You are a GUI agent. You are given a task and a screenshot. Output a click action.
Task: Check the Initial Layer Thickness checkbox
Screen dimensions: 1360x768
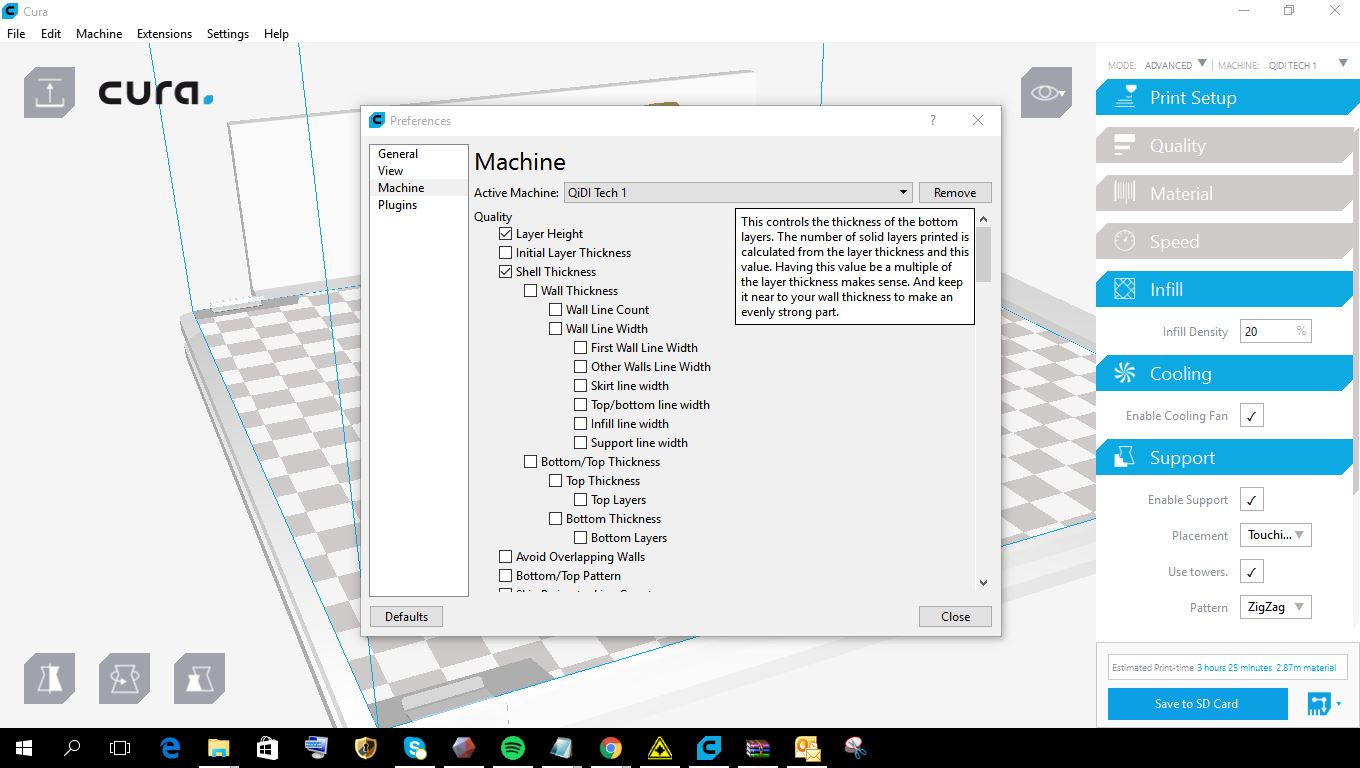505,253
